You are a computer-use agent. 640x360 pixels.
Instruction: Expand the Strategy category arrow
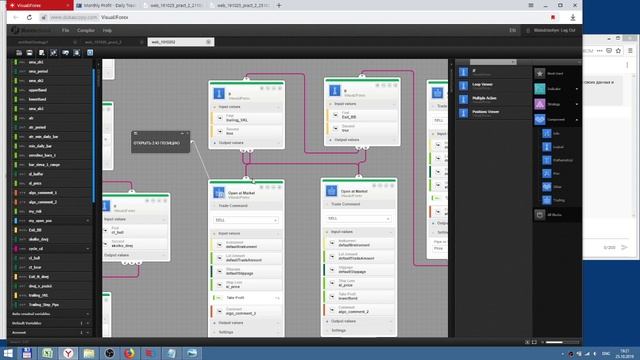[x=577, y=104]
